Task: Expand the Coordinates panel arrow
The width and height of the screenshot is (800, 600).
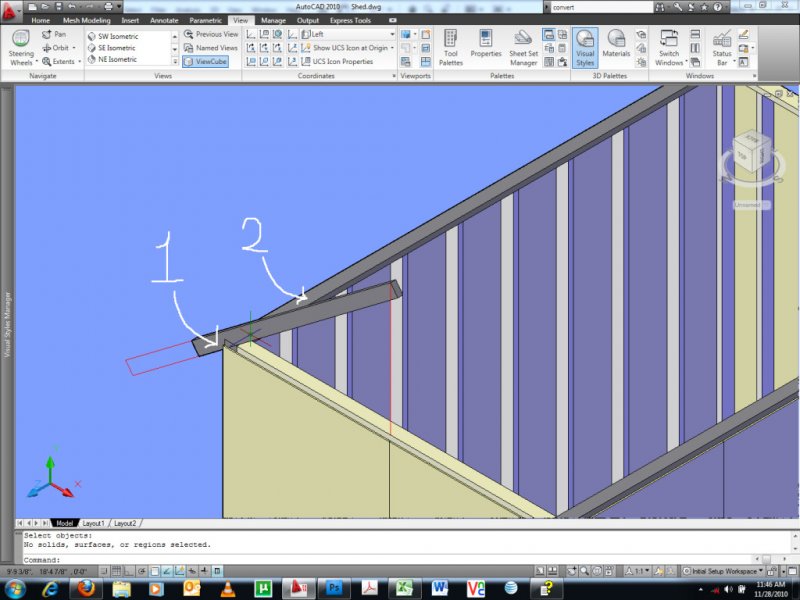Action: pos(394,76)
